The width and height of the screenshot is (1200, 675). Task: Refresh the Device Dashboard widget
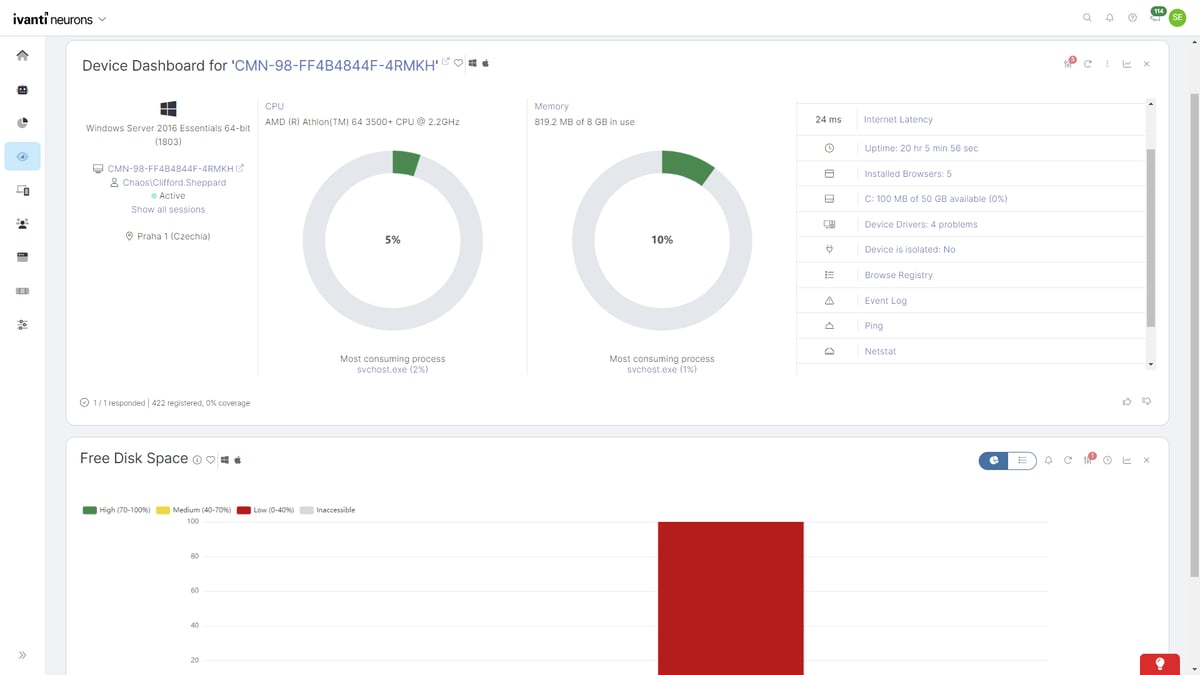1087,63
